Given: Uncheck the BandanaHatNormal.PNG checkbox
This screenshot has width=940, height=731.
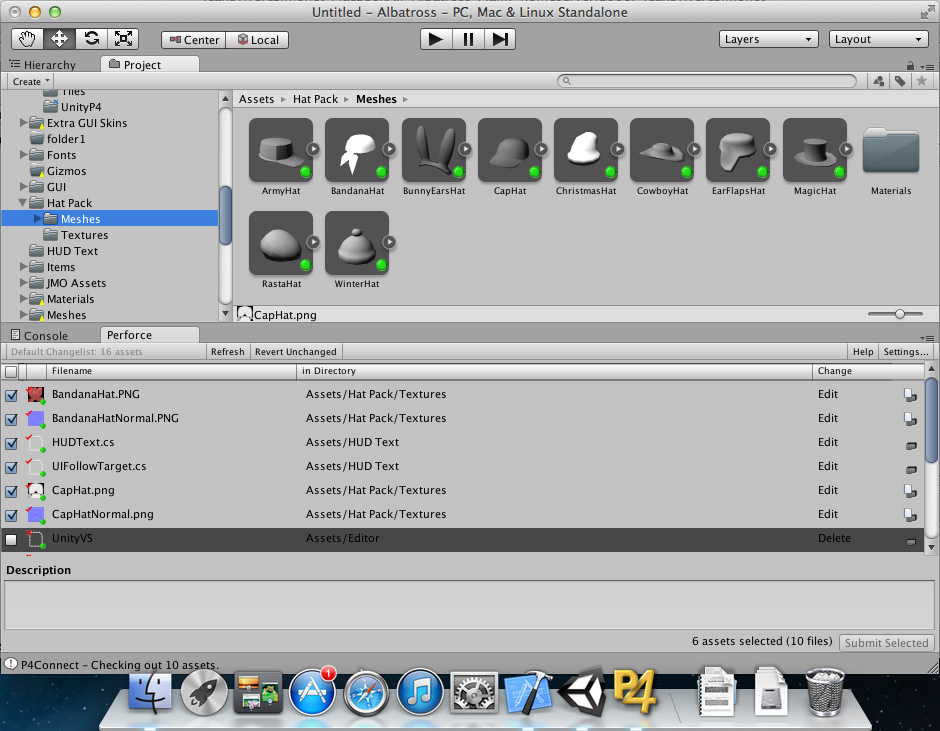Looking at the screenshot, I should tap(11, 419).
